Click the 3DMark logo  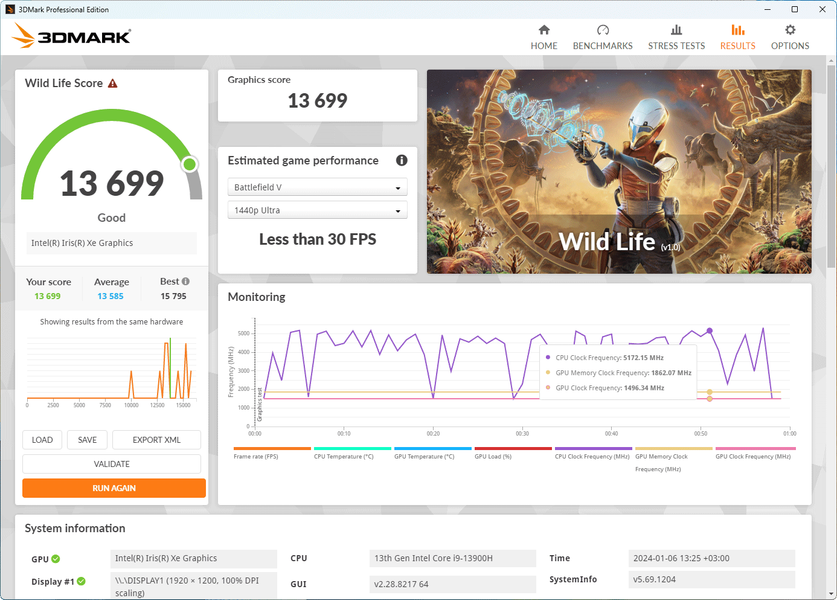[72, 35]
